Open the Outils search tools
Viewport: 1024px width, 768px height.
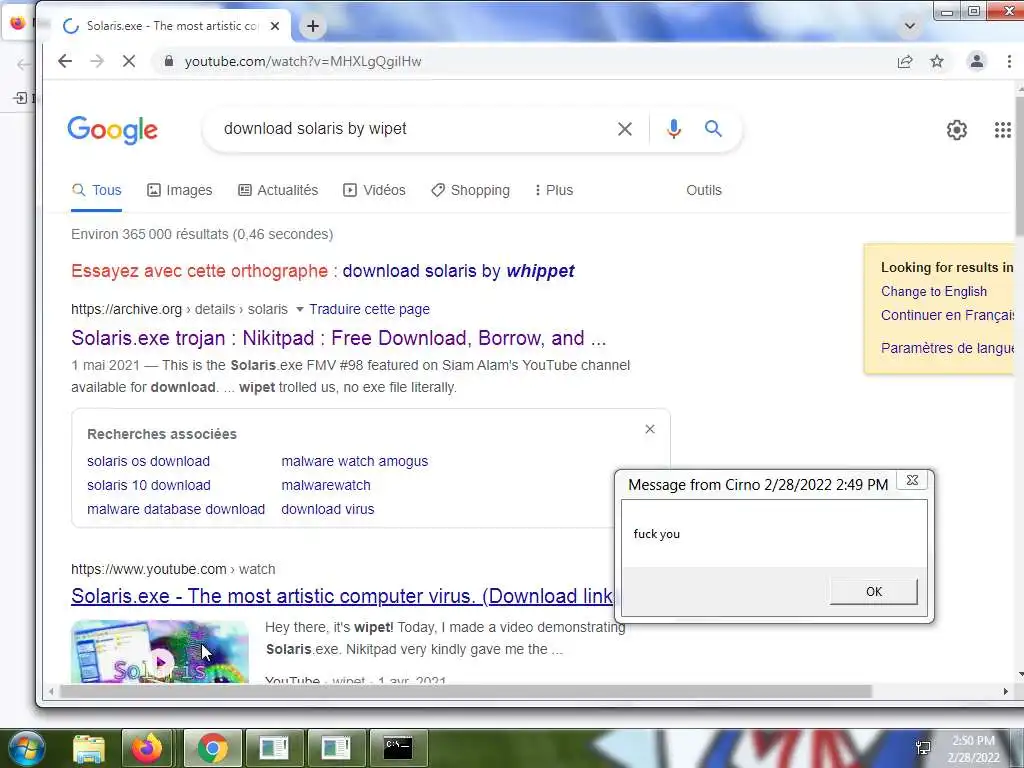tap(703, 190)
